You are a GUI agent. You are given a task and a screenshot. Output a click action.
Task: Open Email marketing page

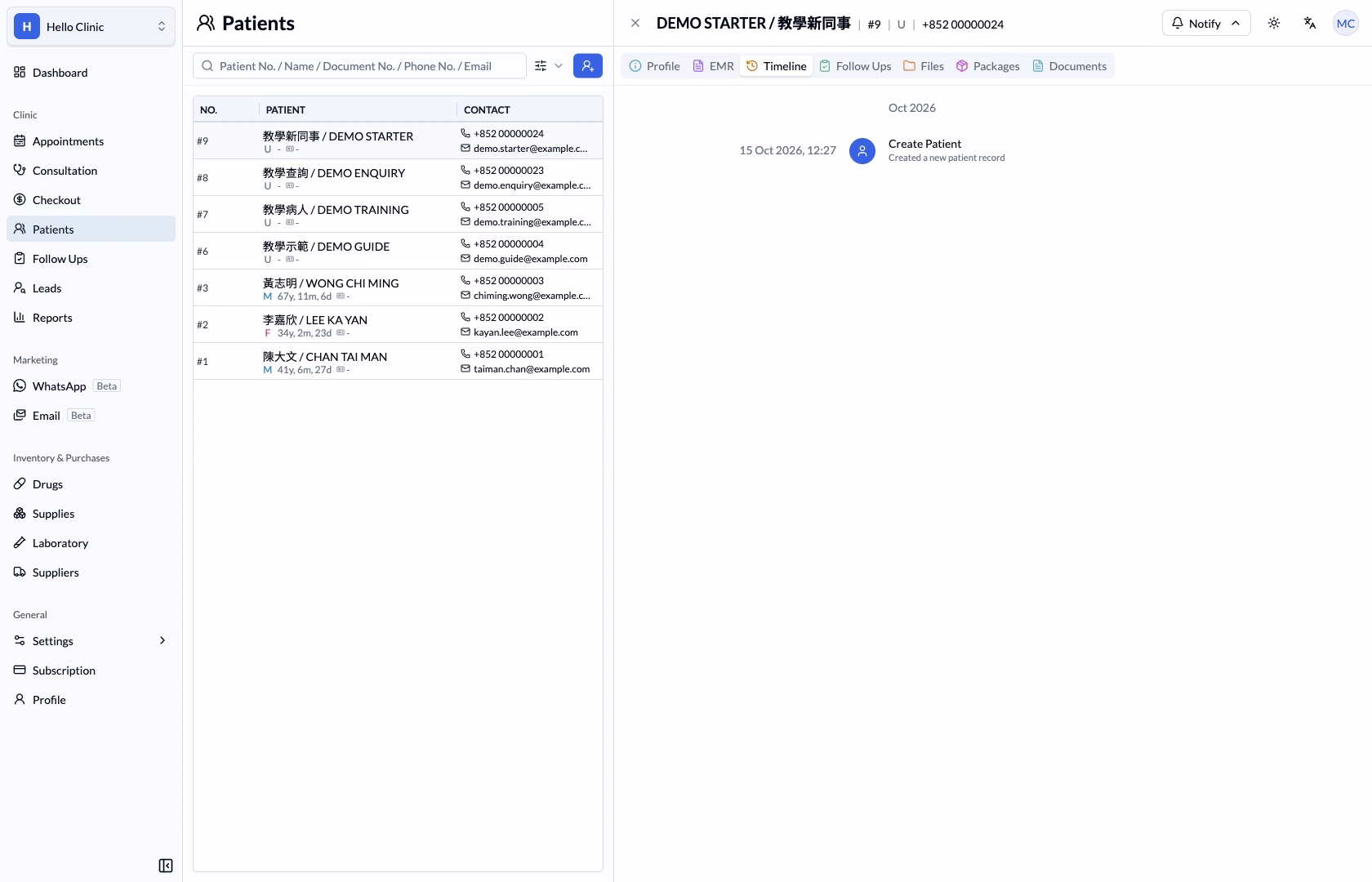[x=91, y=416]
